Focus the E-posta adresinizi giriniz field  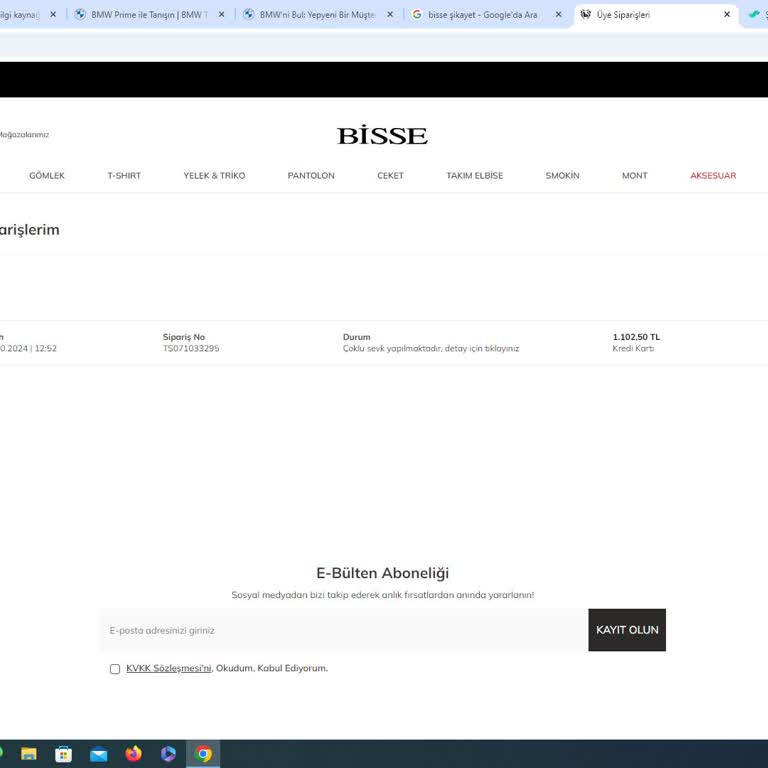click(344, 630)
